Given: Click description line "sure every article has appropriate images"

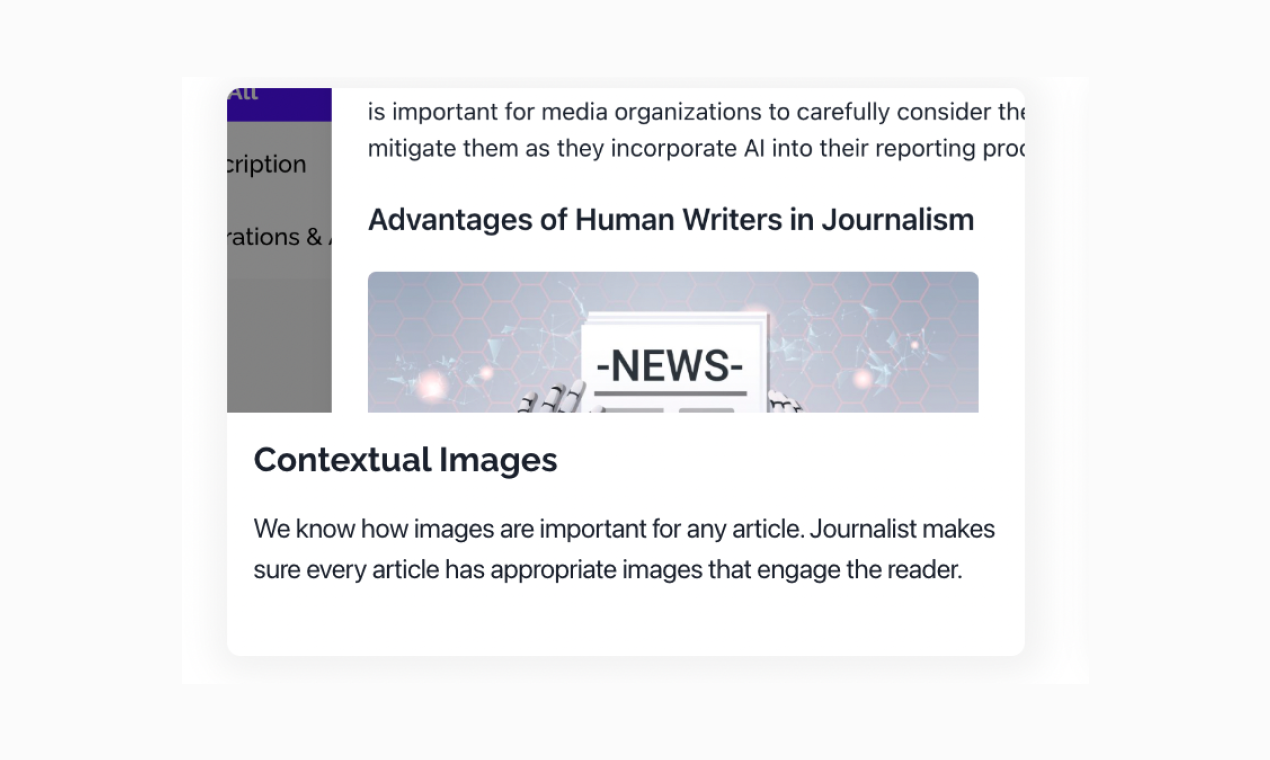Looking at the screenshot, I should click(x=607, y=570).
